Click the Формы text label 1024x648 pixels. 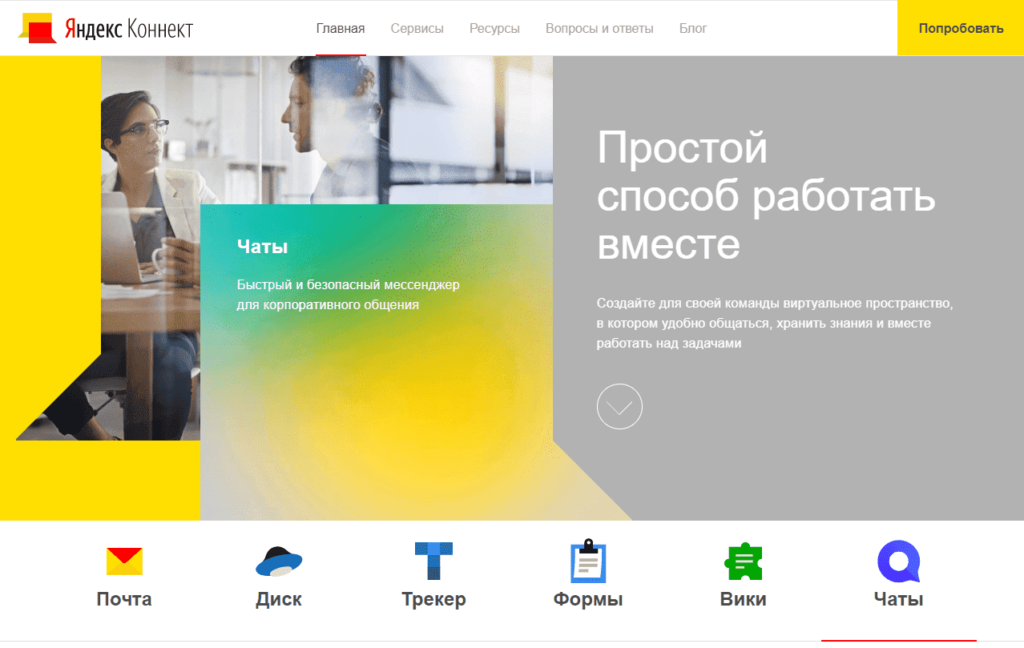point(588,600)
